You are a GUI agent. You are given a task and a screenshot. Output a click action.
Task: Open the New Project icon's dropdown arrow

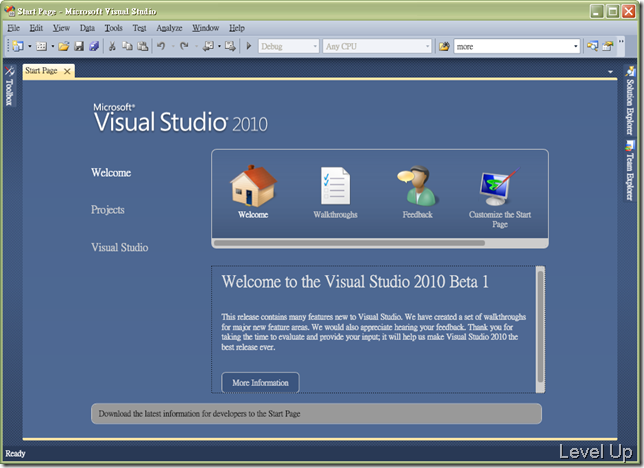tap(30, 46)
